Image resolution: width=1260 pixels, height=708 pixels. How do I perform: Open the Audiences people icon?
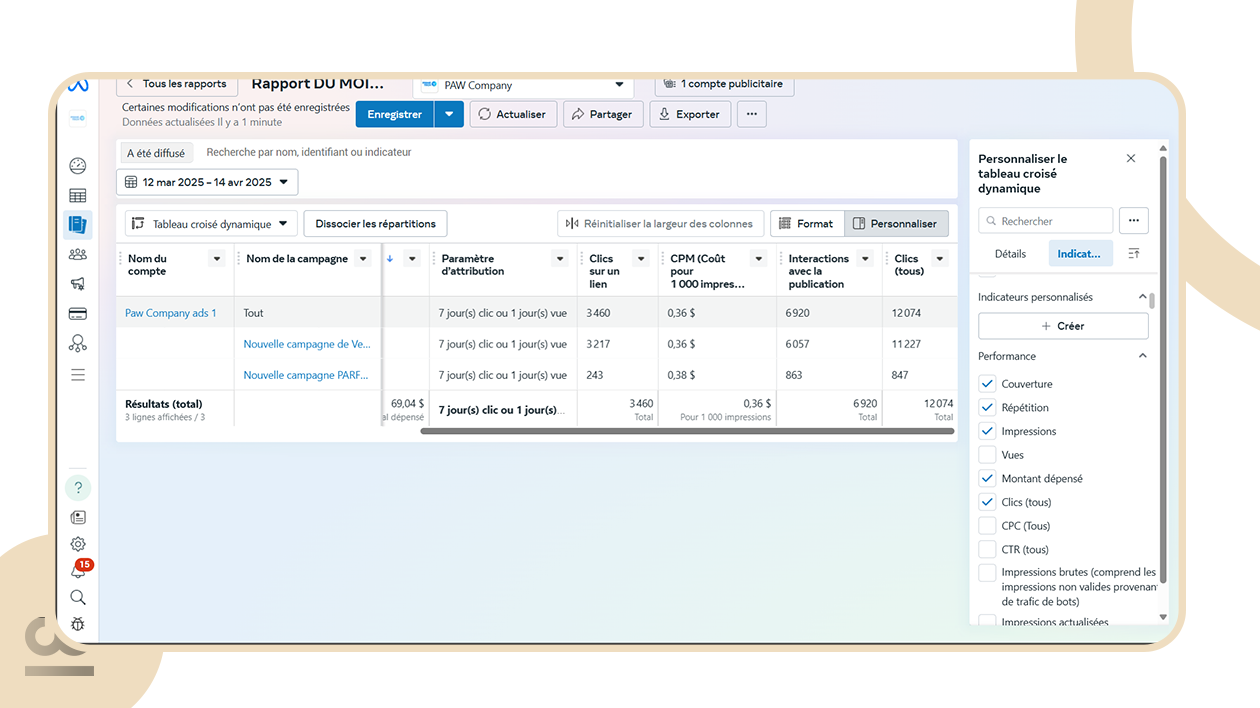[78, 254]
